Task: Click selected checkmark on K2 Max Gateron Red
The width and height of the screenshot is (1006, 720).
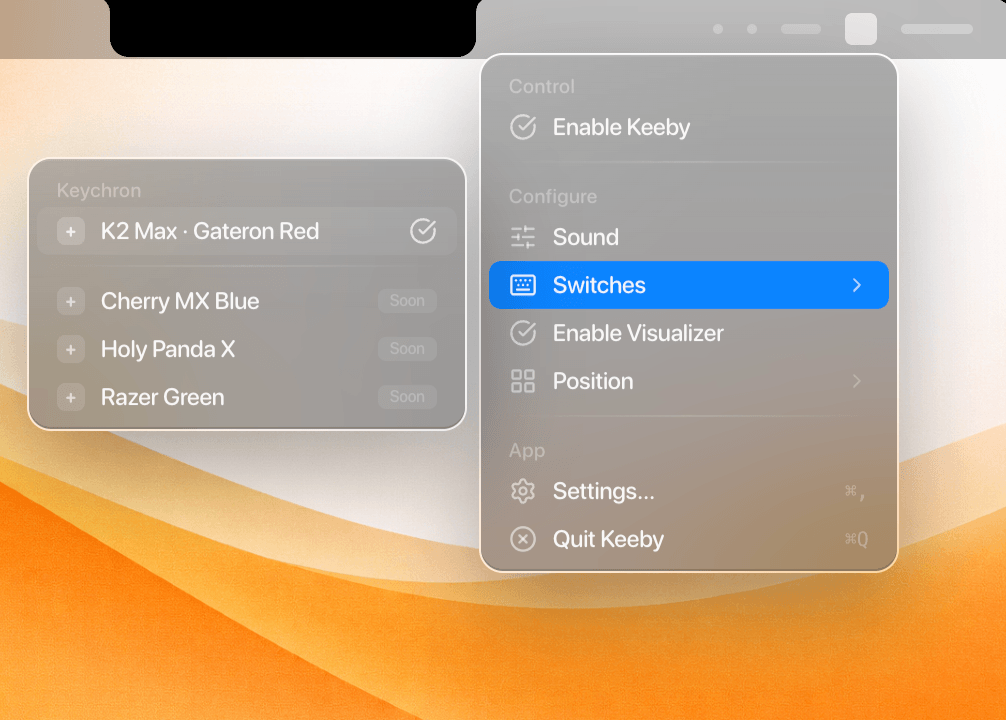Action: click(423, 231)
